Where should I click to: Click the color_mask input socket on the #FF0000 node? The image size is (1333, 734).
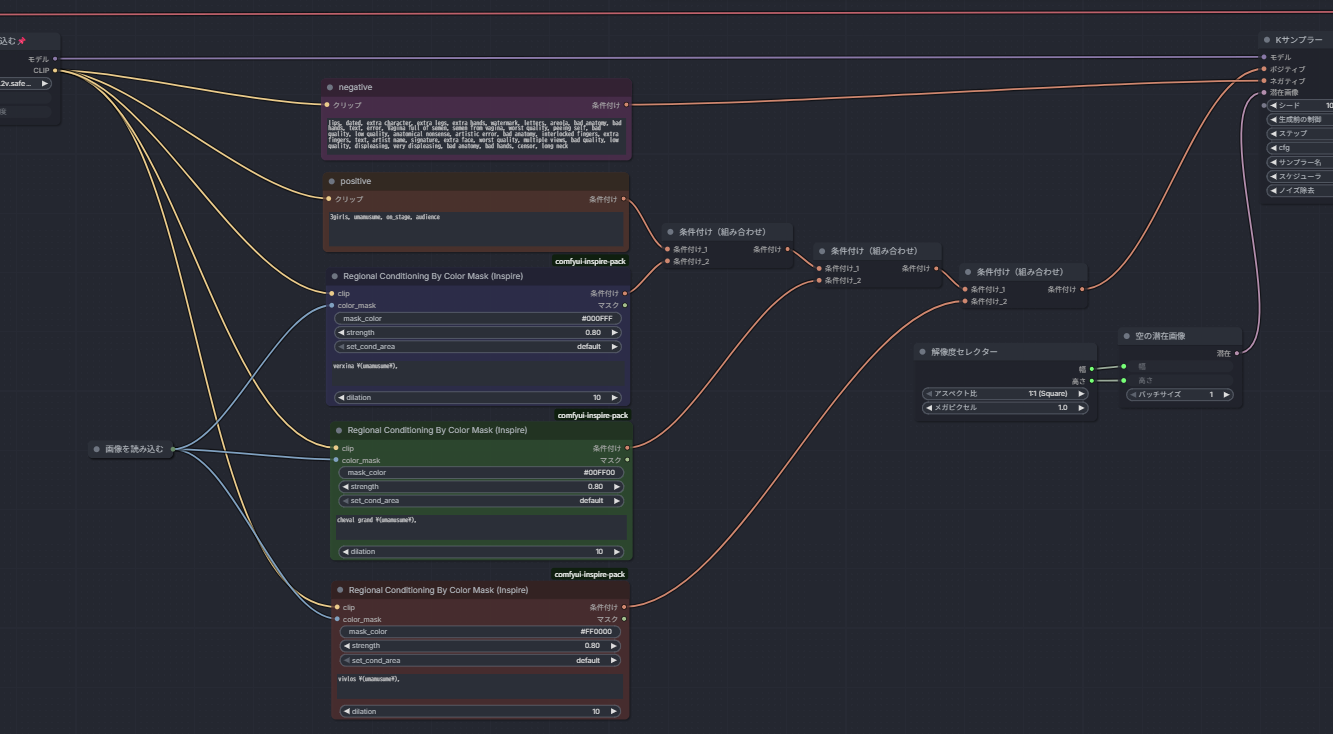click(337, 619)
